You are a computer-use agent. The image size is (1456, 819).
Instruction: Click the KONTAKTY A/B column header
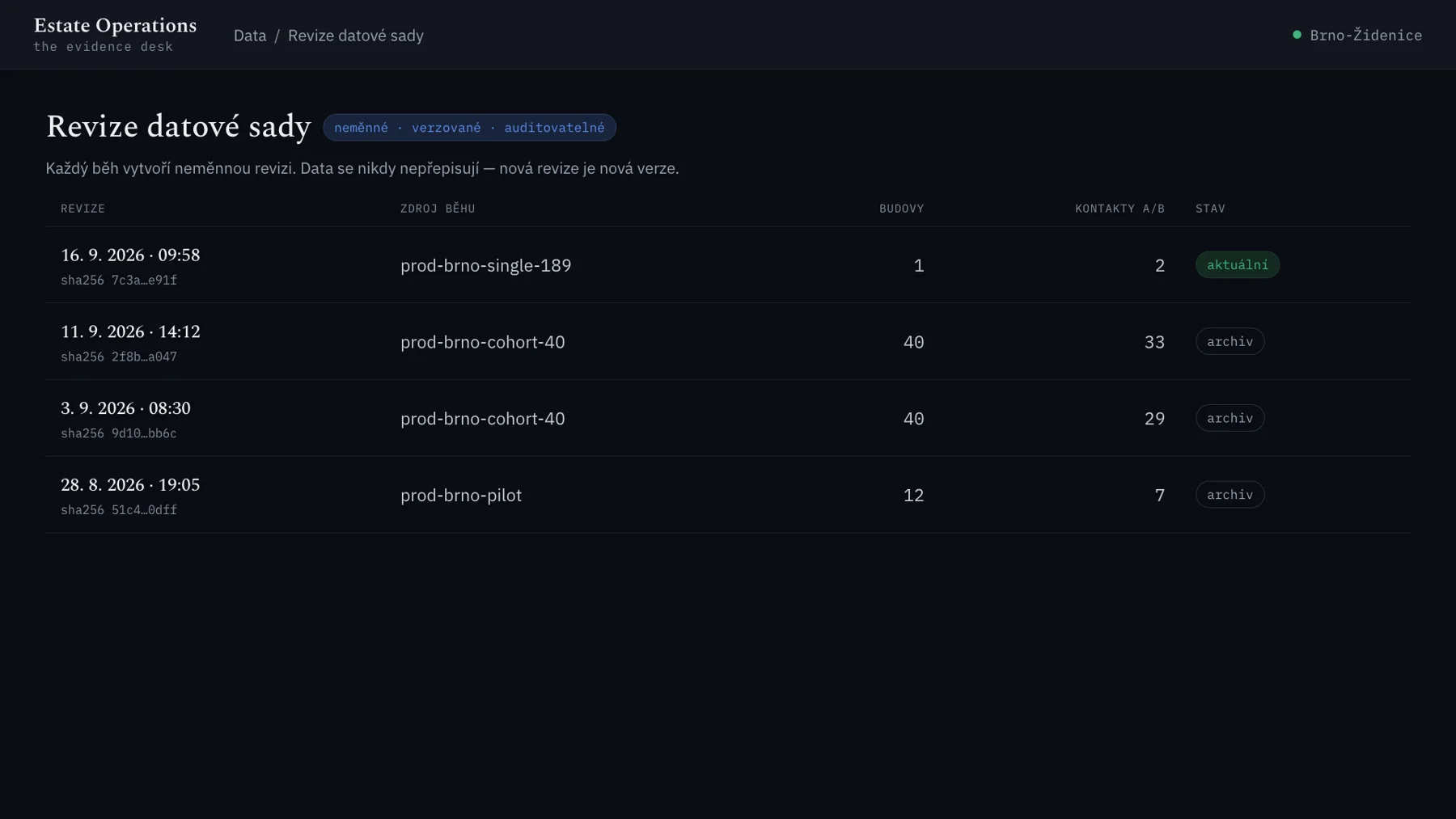click(1120, 209)
